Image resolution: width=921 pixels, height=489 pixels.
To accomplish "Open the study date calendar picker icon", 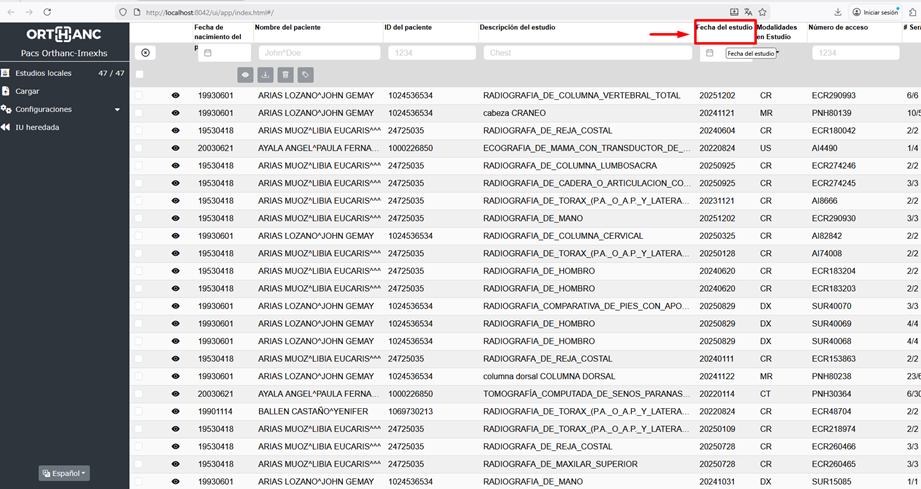I will (x=710, y=53).
